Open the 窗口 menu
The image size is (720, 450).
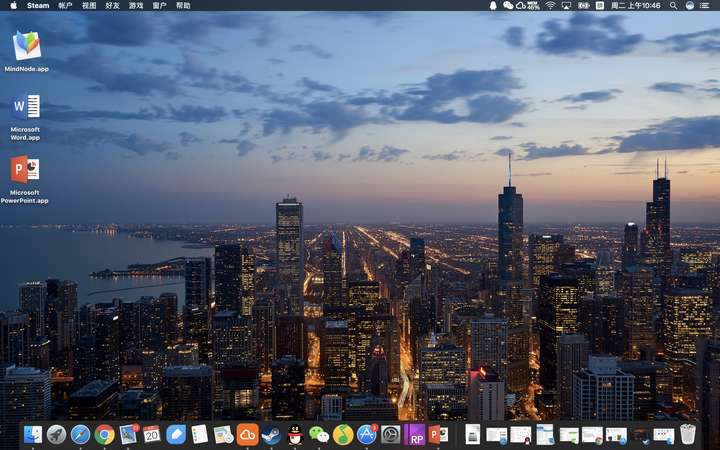click(159, 6)
